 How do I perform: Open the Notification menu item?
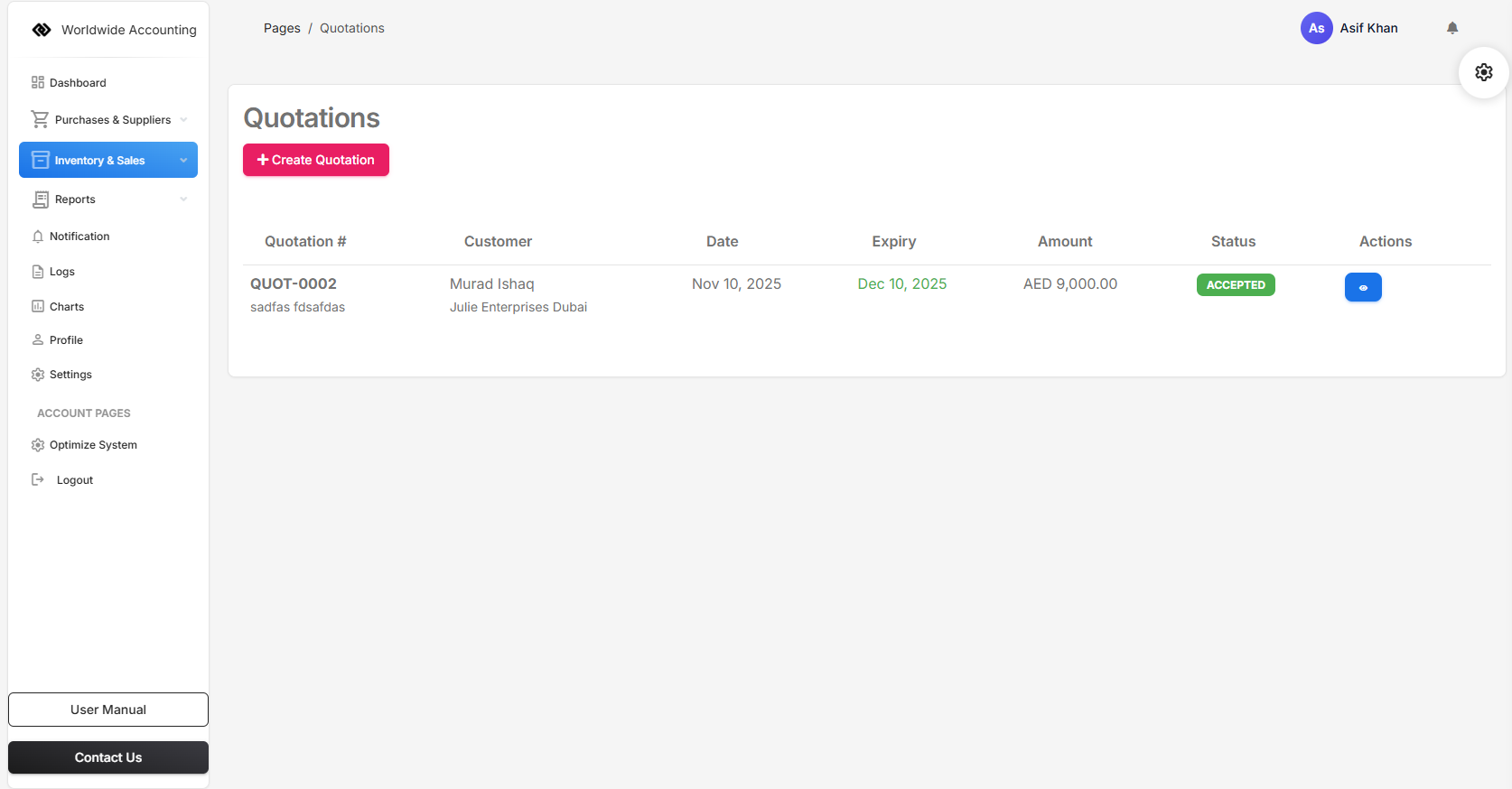click(79, 237)
